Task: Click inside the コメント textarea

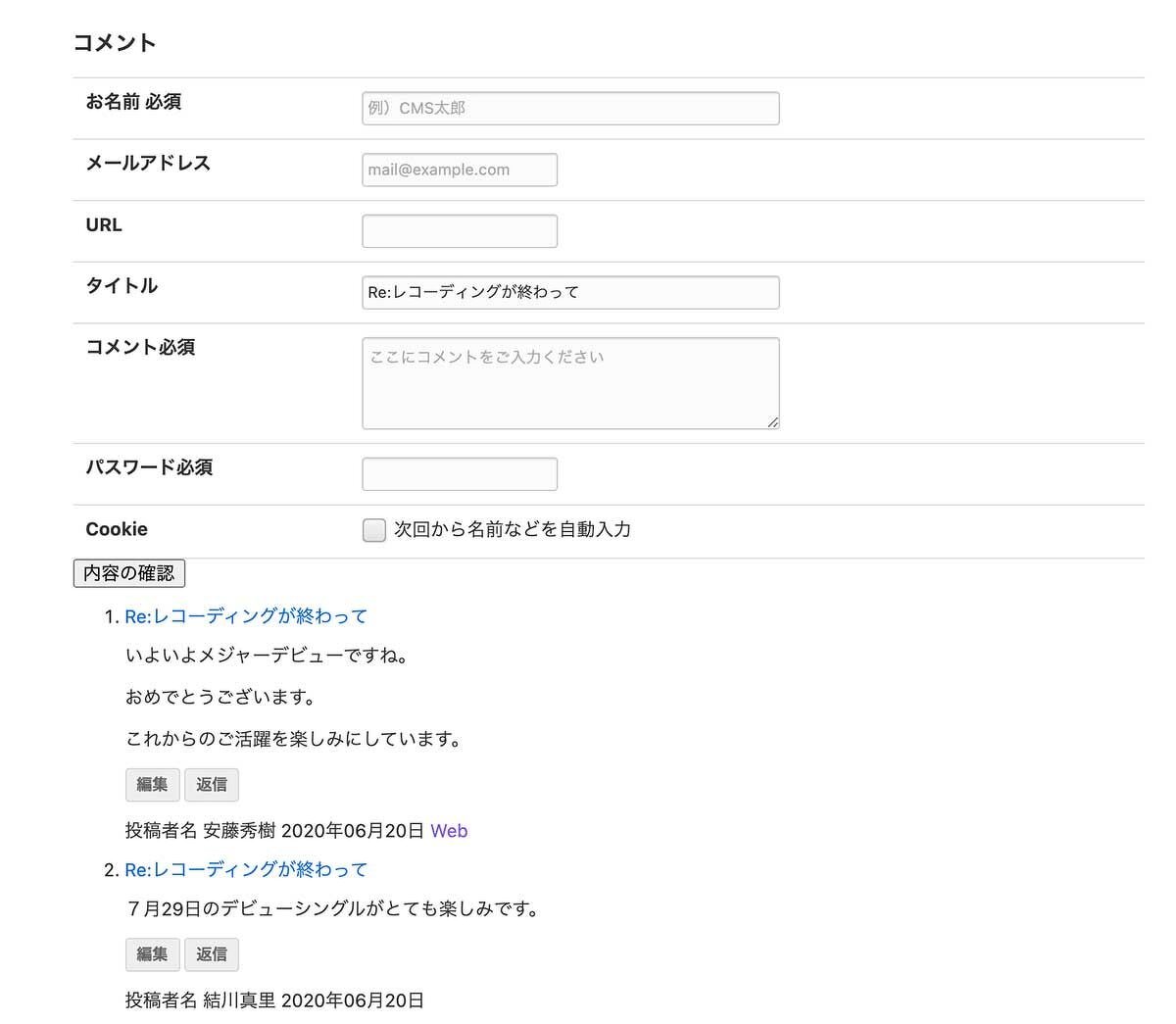Action: coord(570,383)
